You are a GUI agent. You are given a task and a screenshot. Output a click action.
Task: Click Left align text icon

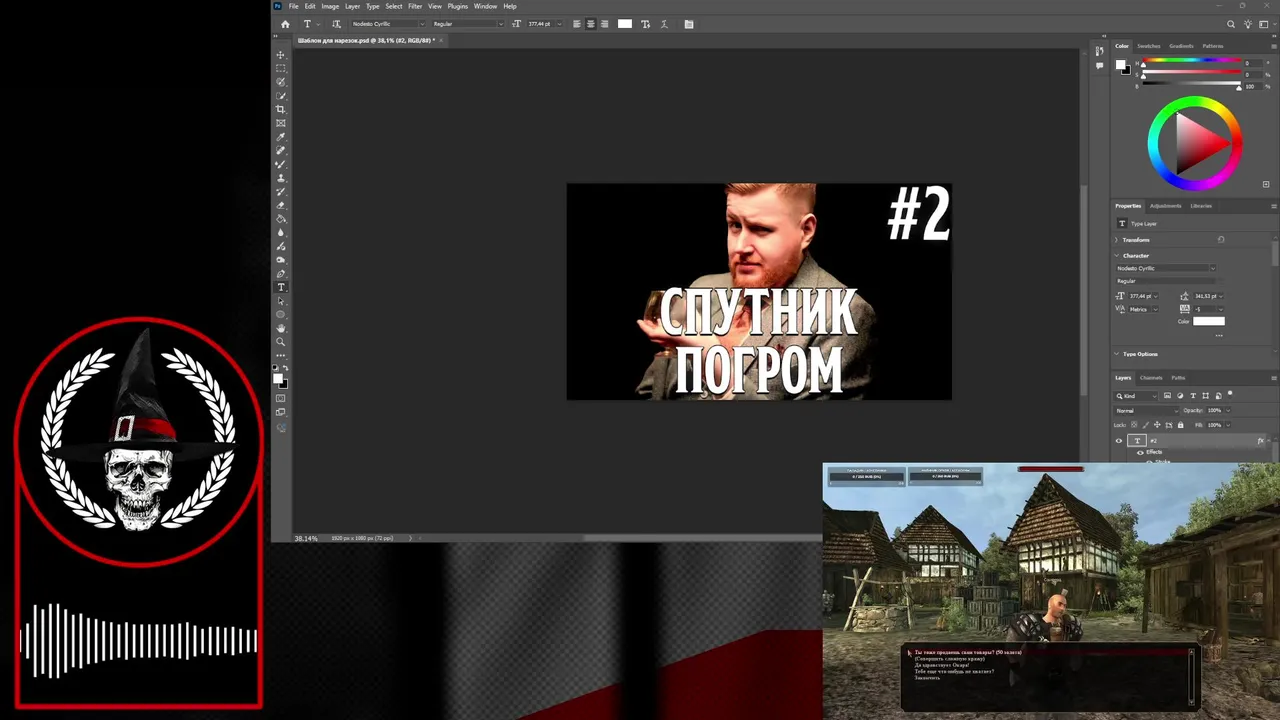577,24
